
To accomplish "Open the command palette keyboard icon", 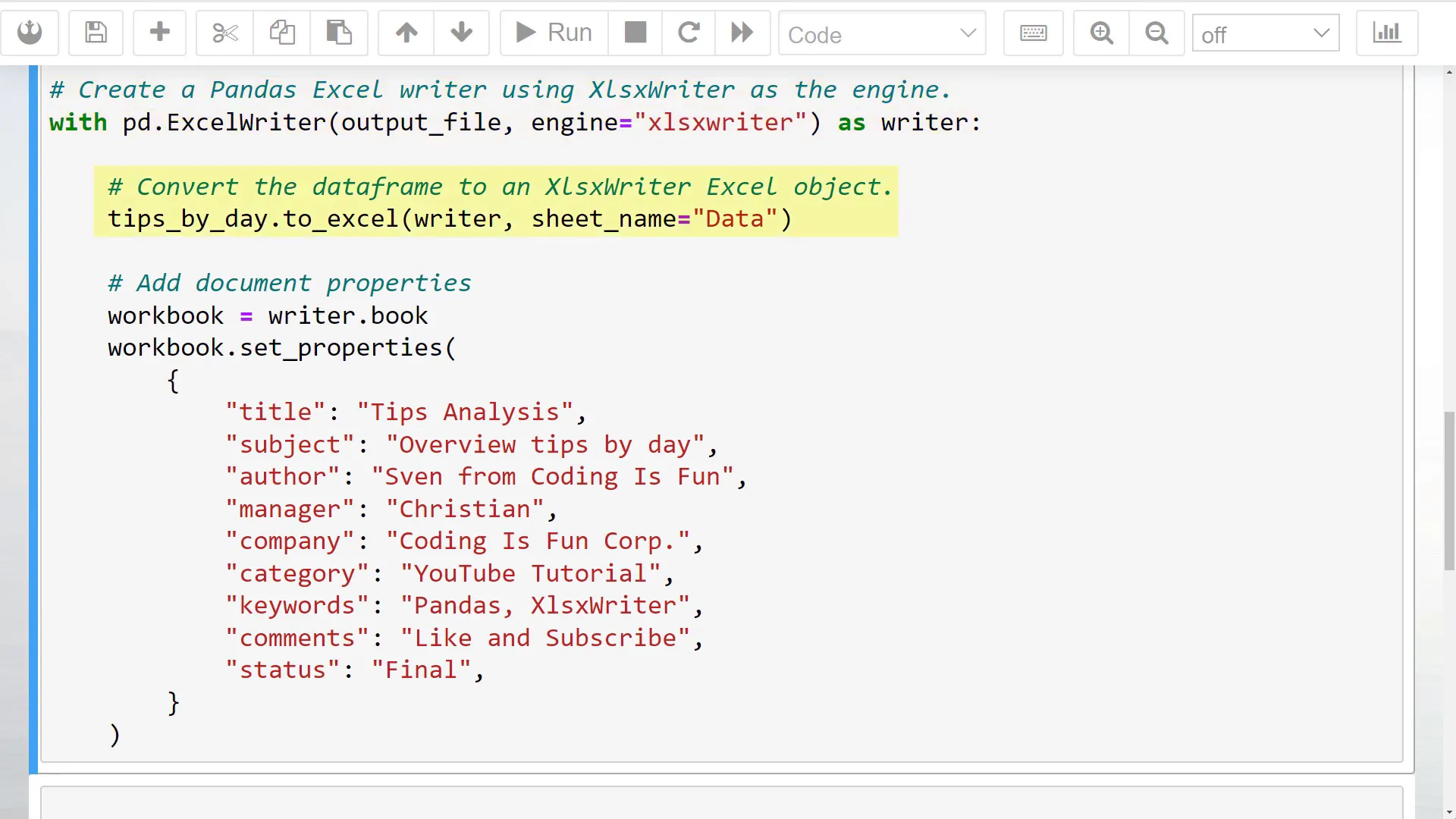I will point(1033,33).
